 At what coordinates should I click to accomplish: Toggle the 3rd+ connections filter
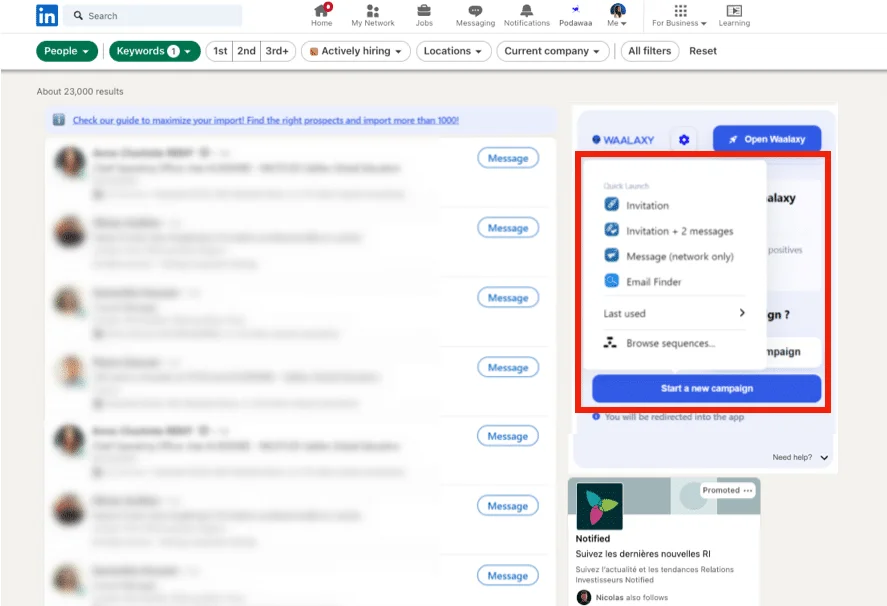point(277,51)
